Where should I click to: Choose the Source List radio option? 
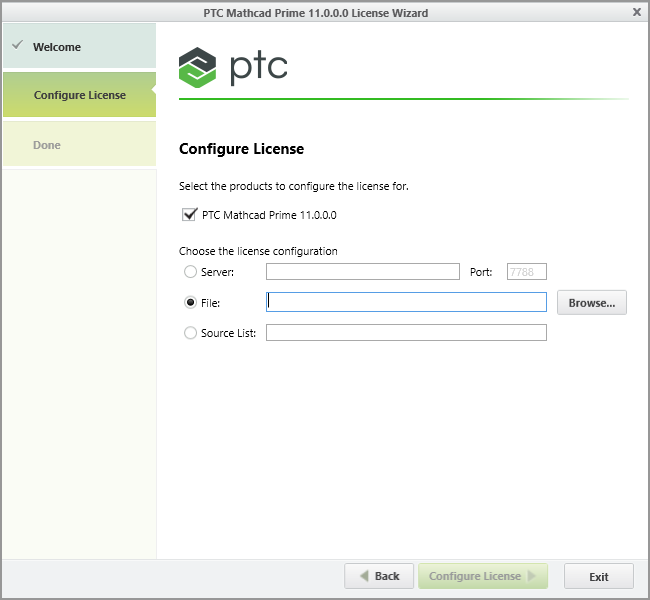[190, 333]
